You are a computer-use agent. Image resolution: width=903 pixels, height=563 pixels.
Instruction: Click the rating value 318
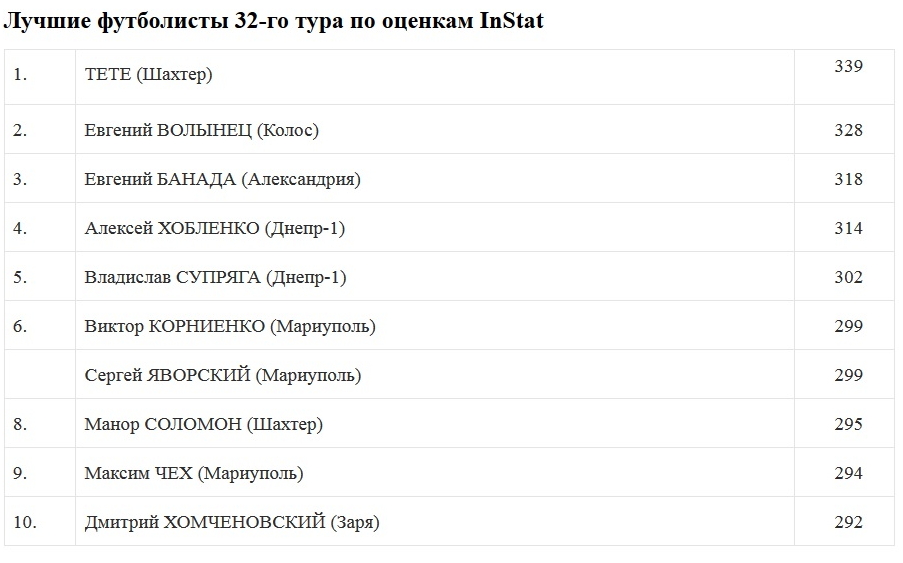click(848, 180)
